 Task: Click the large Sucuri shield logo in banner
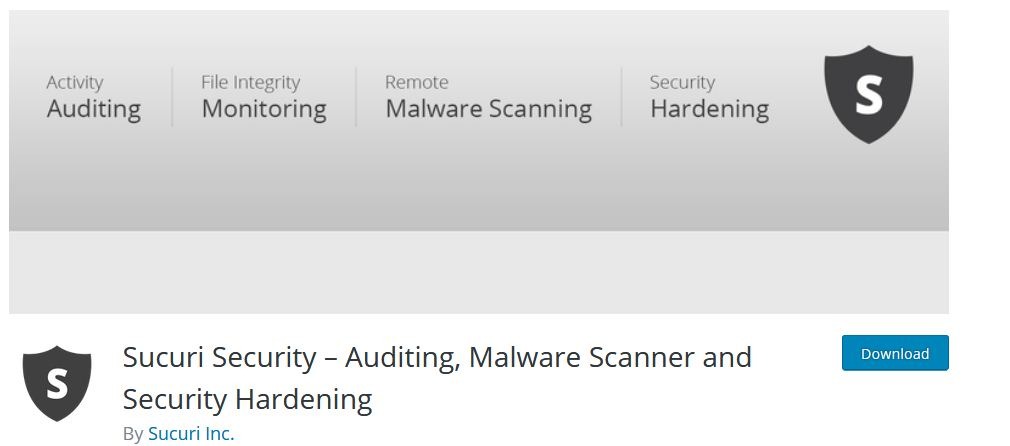(x=868, y=94)
